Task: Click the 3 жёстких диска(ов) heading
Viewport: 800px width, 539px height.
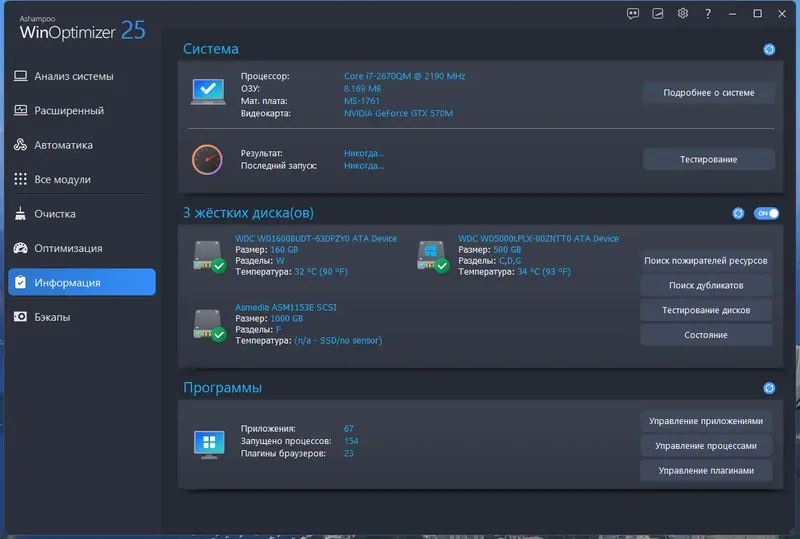Action: pyautogui.click(x=248, y=213)
